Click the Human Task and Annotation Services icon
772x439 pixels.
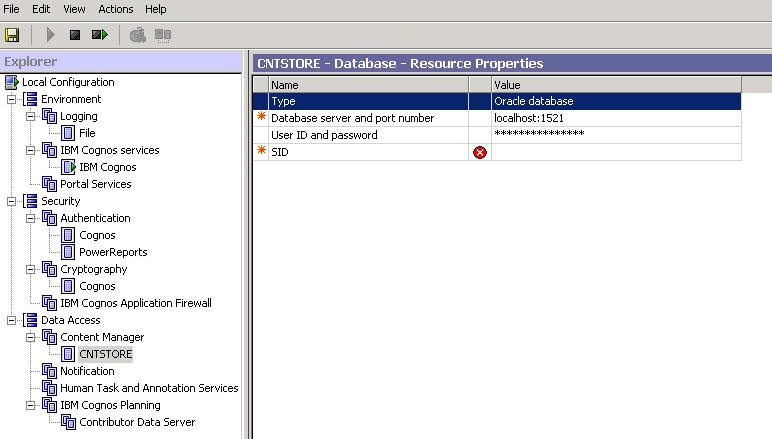click(49, 388)
